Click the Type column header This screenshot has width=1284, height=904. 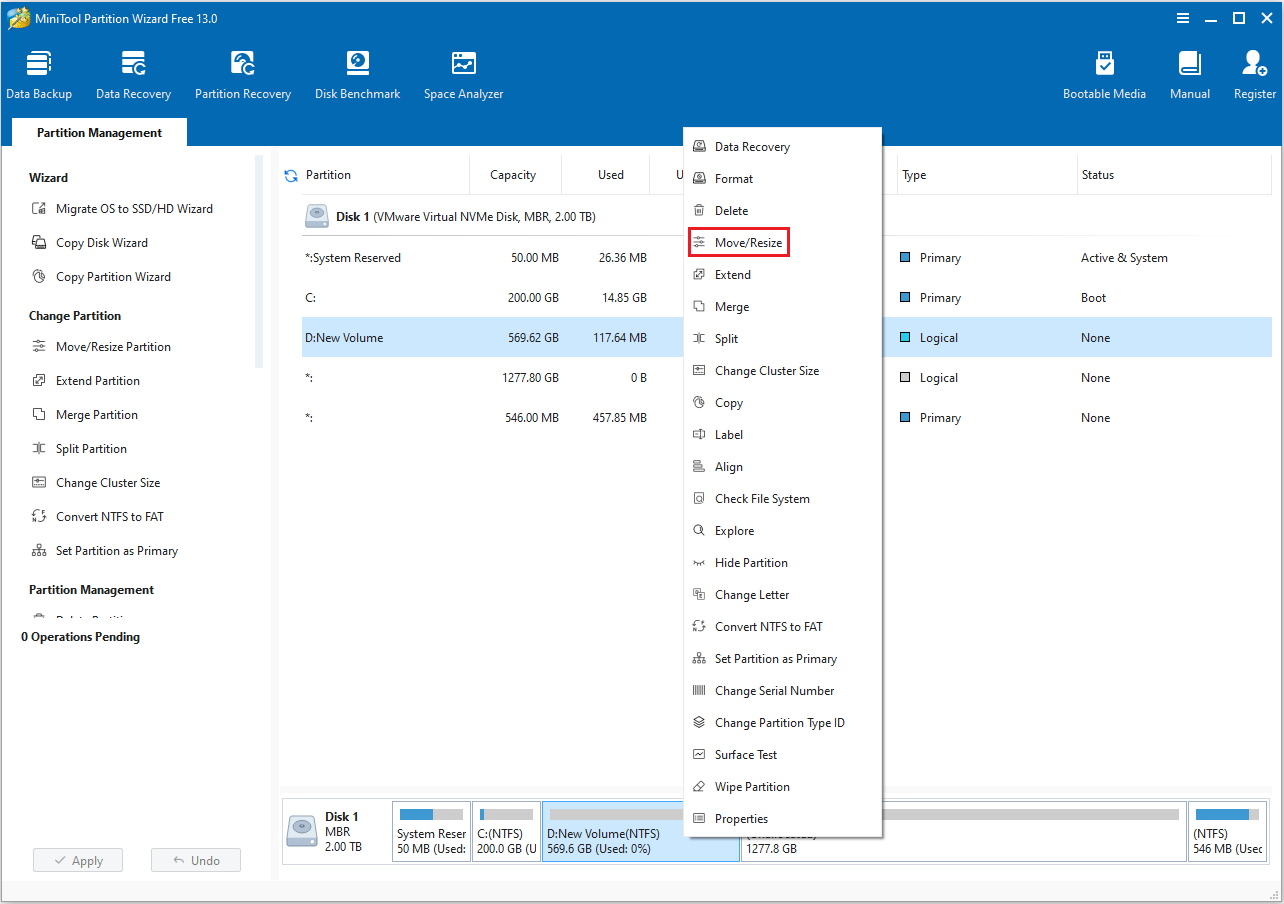tap(986, 175)
